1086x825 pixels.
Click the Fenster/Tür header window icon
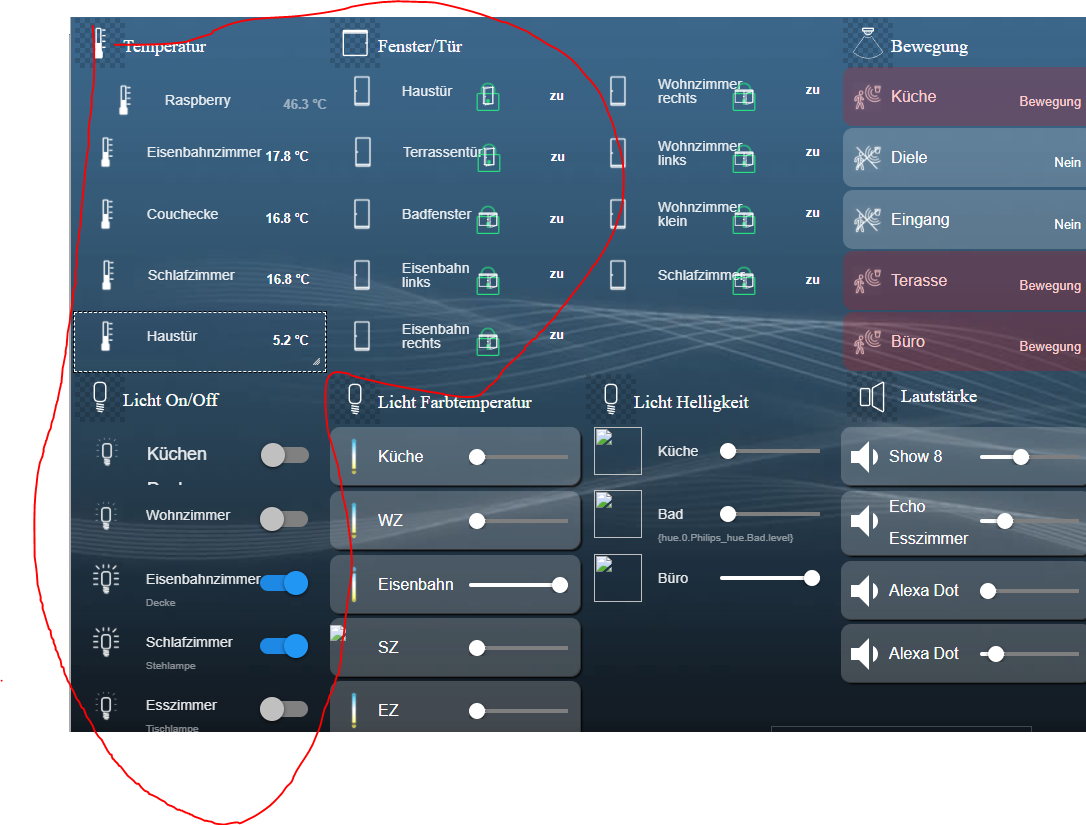pyautogui.click(x=355, y=43)
